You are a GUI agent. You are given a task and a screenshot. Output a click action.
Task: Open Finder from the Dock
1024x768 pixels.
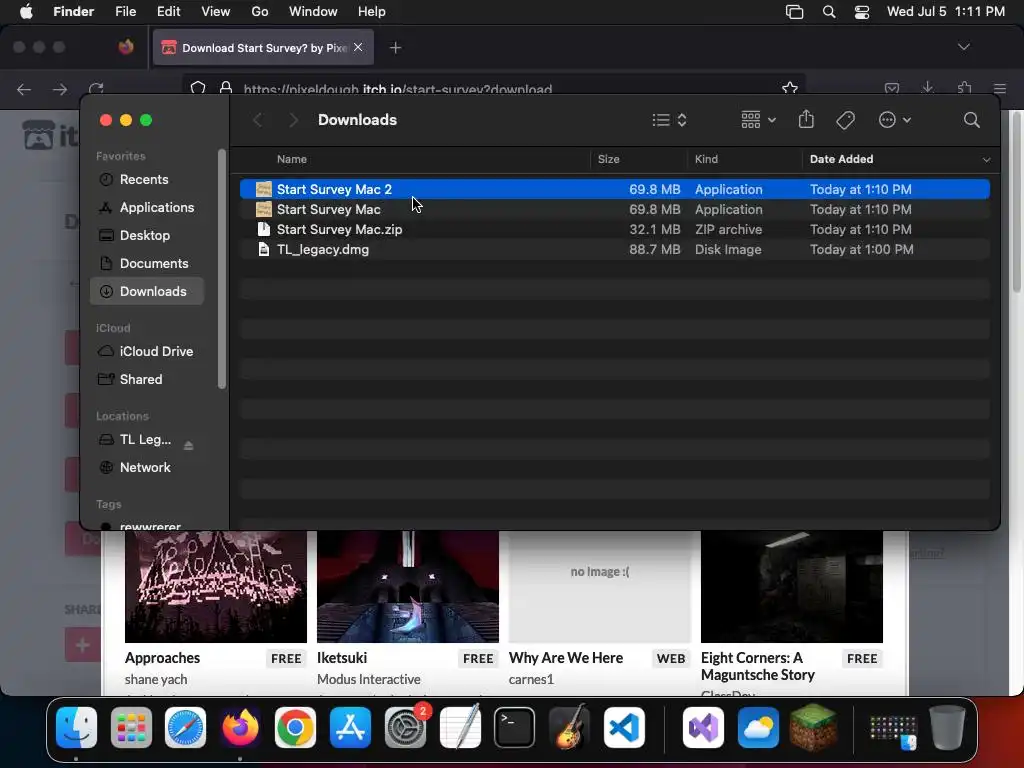point(76,727)
